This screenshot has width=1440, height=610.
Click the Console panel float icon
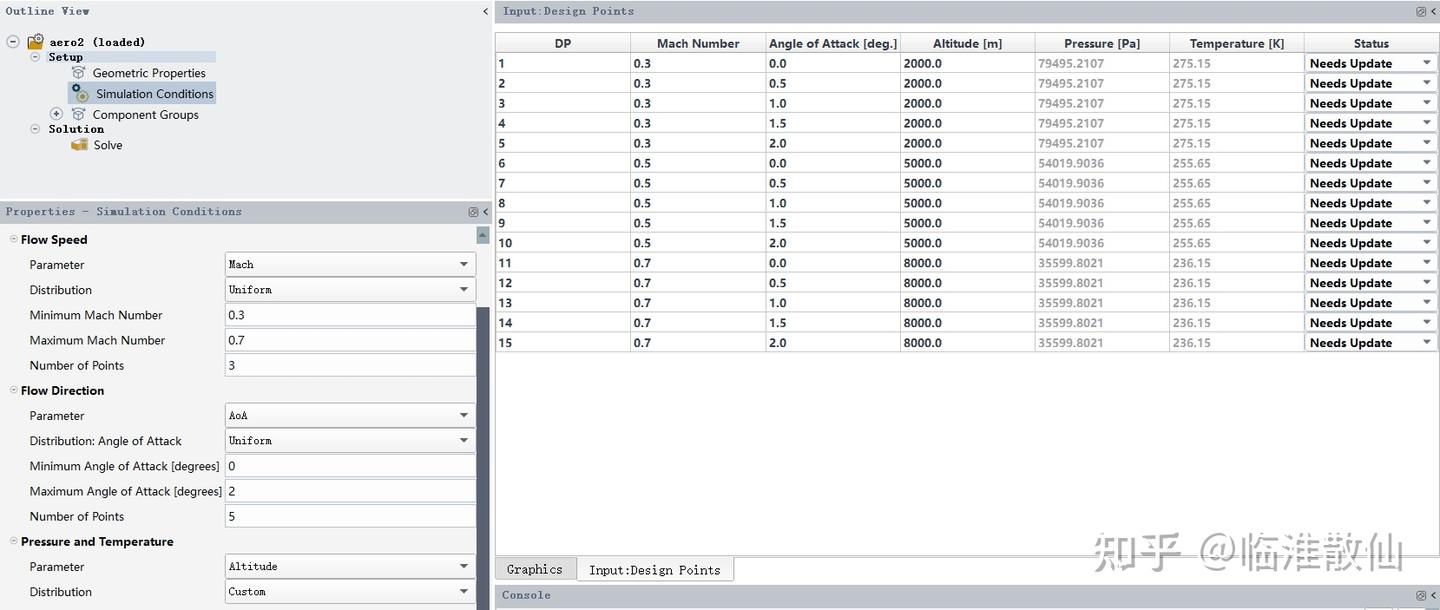click(x=1421, y=595)
